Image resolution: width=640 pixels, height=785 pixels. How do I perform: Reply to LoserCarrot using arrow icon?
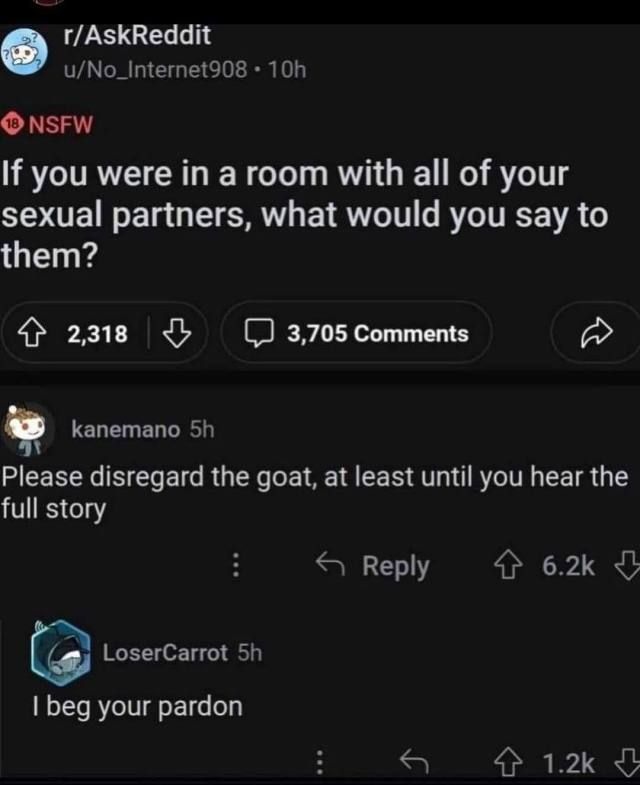[414, 761]
